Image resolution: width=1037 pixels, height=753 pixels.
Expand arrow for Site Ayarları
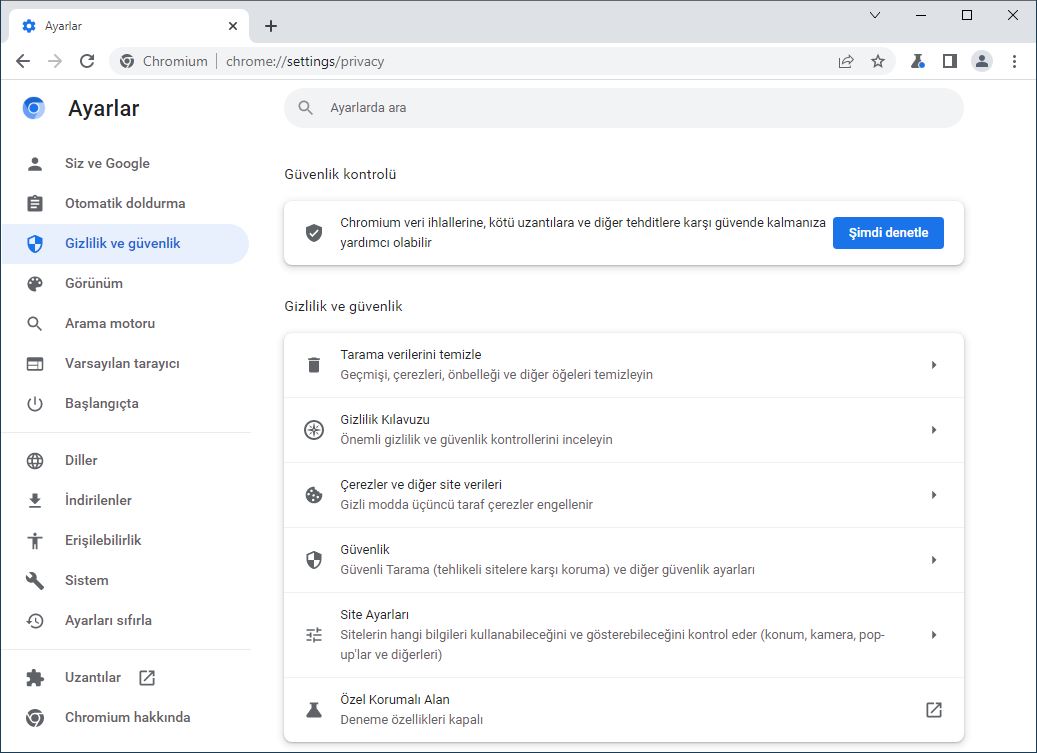tap(934, 635)
